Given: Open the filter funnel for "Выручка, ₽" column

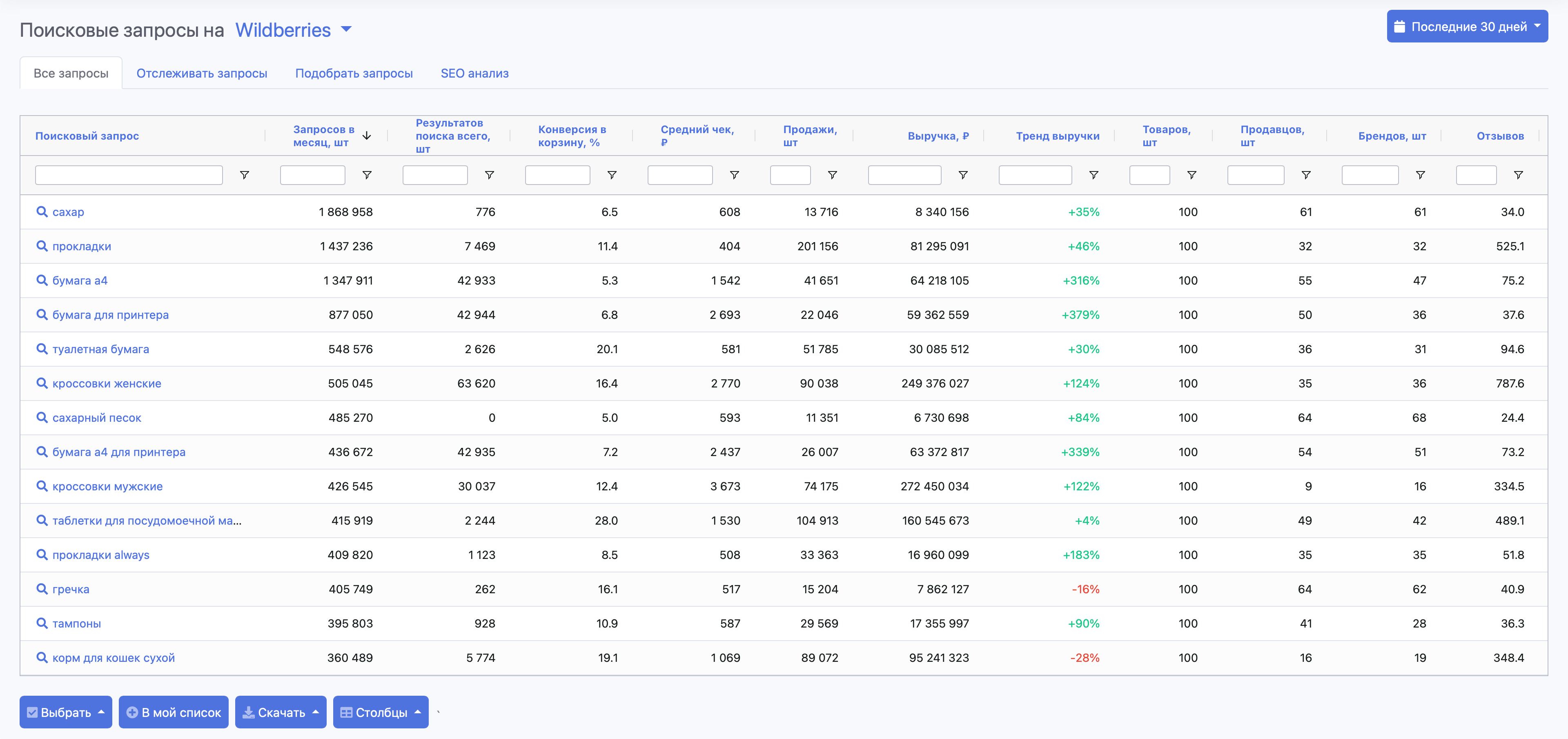Looking at the screenshot, I should [964, 175].
